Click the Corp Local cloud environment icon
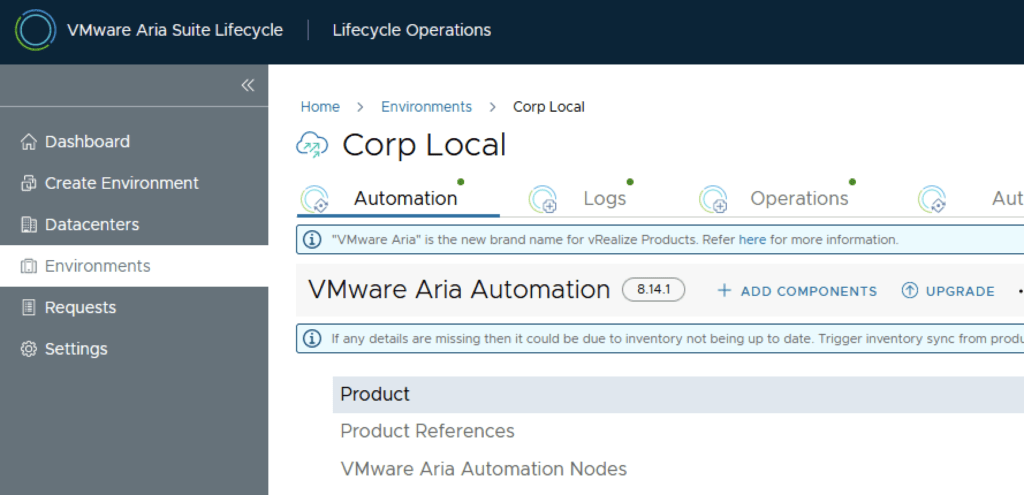The height and width of the screenshot is (495, 1024). point(312,145)
